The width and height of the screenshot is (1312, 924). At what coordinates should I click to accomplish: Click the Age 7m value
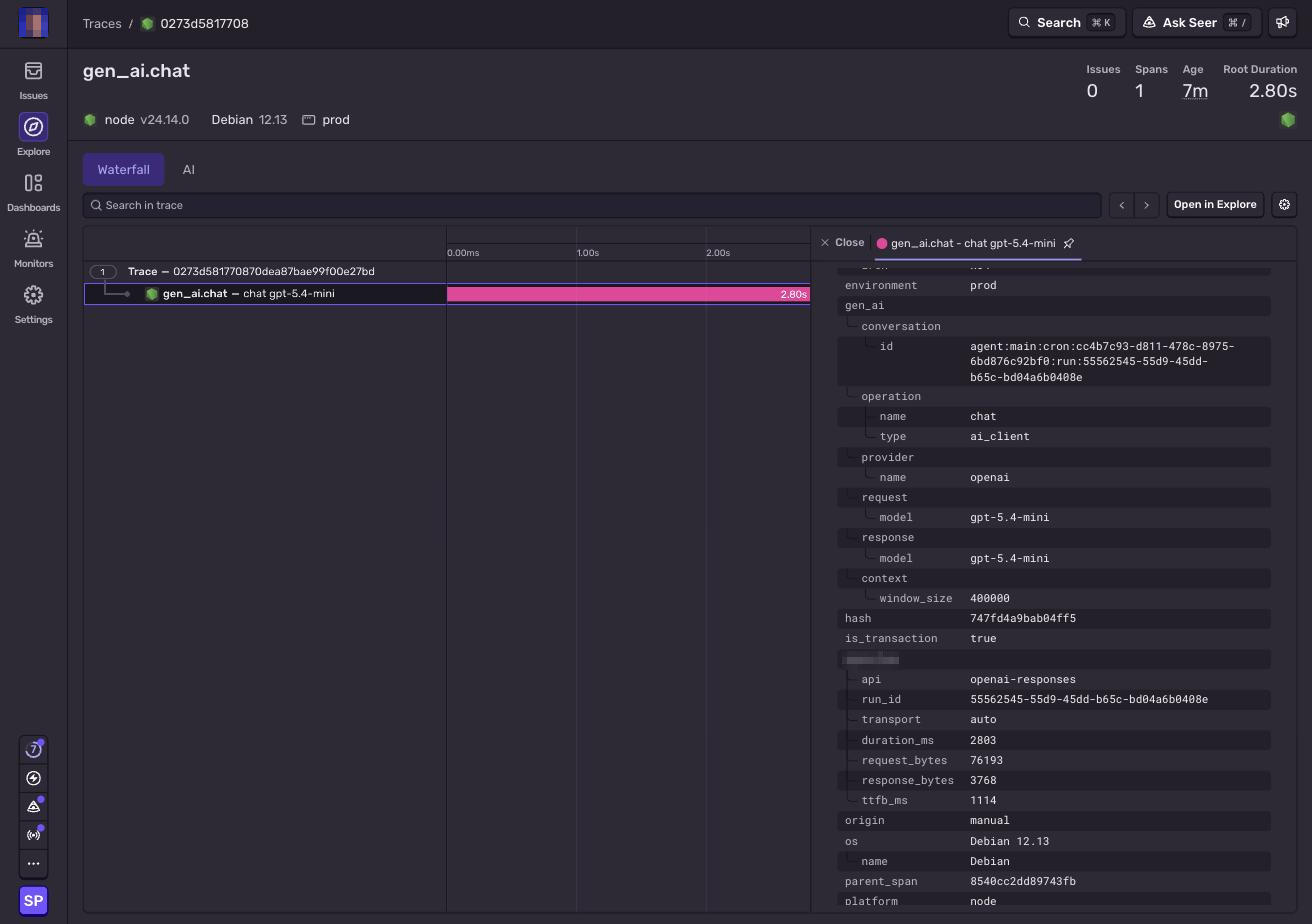(x=1195, y=91)
